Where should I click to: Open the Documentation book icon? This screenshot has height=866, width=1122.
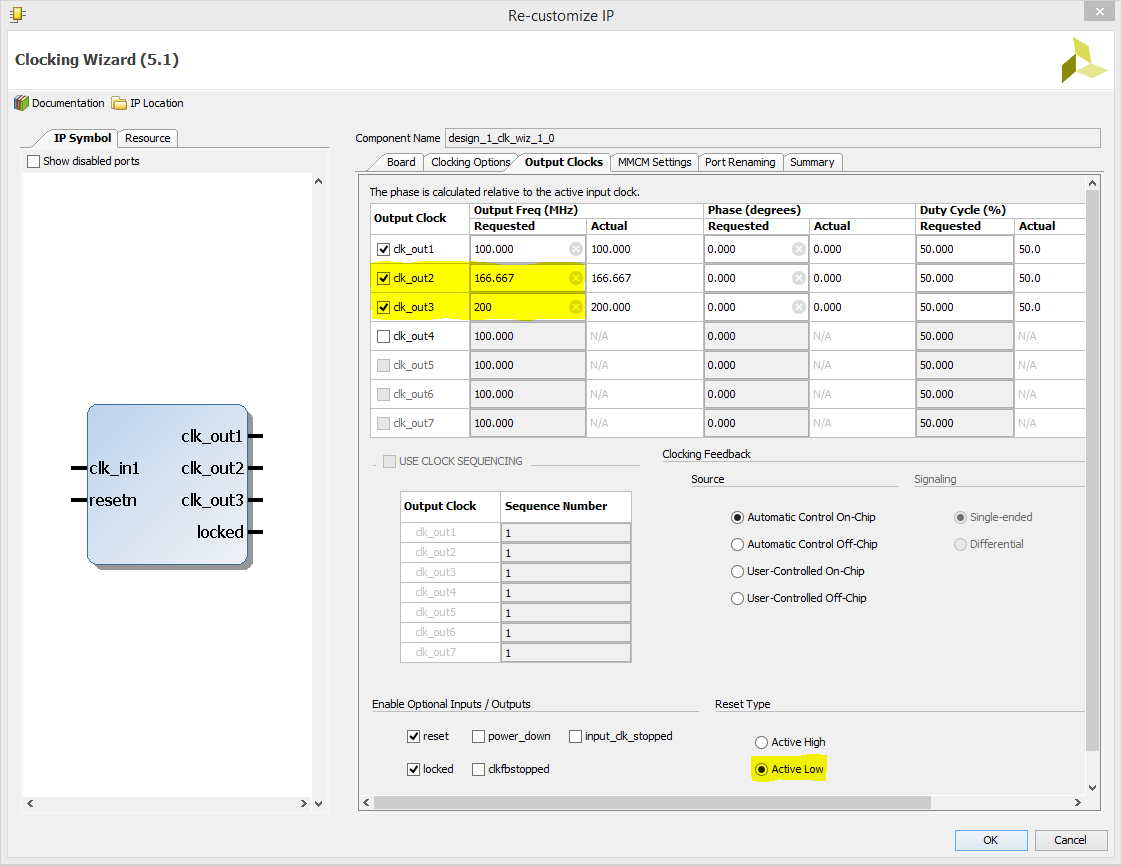click(x=21, y=103)
